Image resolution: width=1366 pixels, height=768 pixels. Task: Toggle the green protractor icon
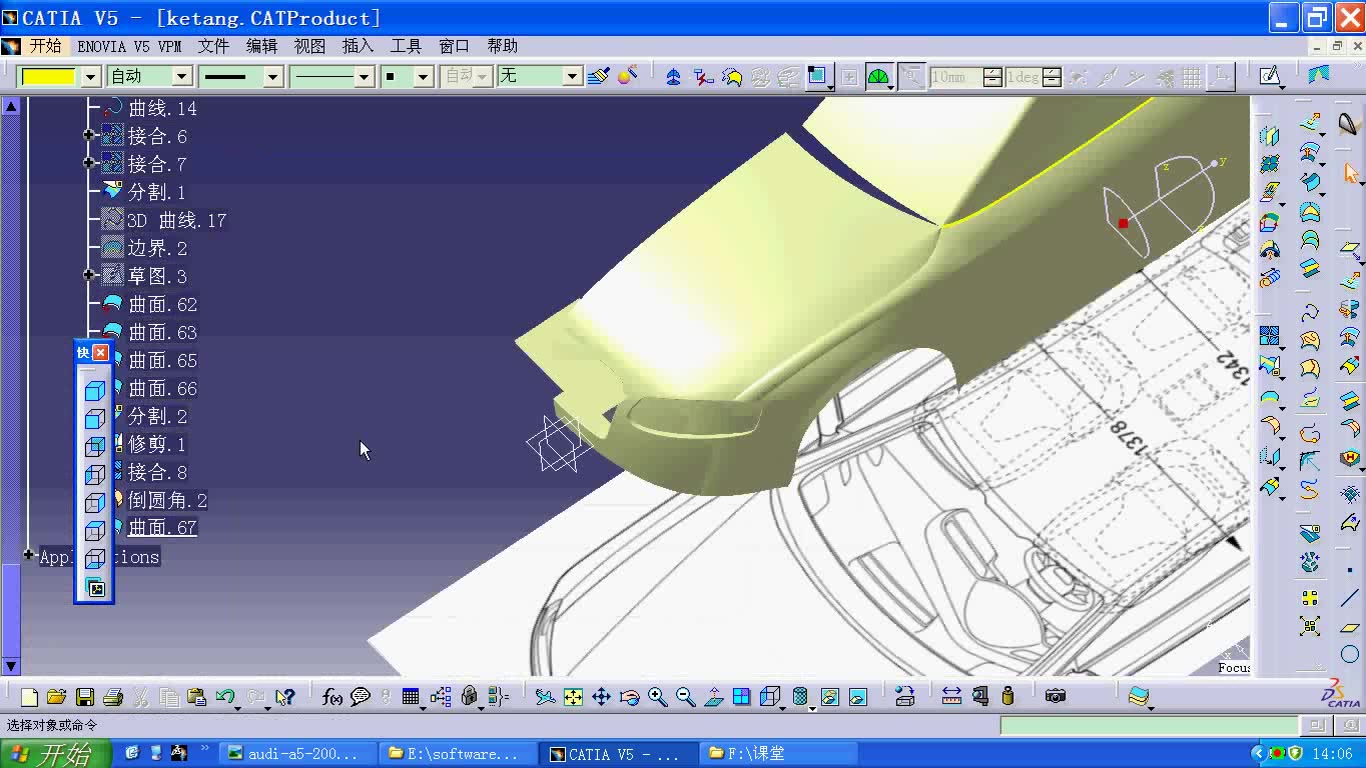tap(878, 77)
